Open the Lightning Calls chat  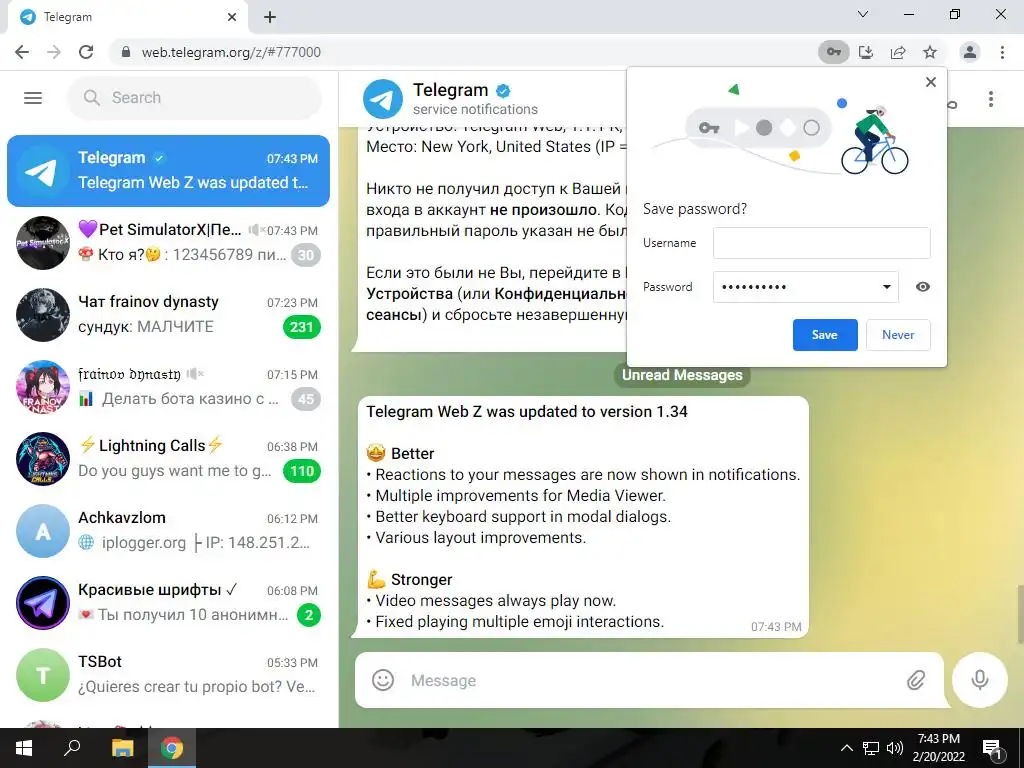point(168,458)
